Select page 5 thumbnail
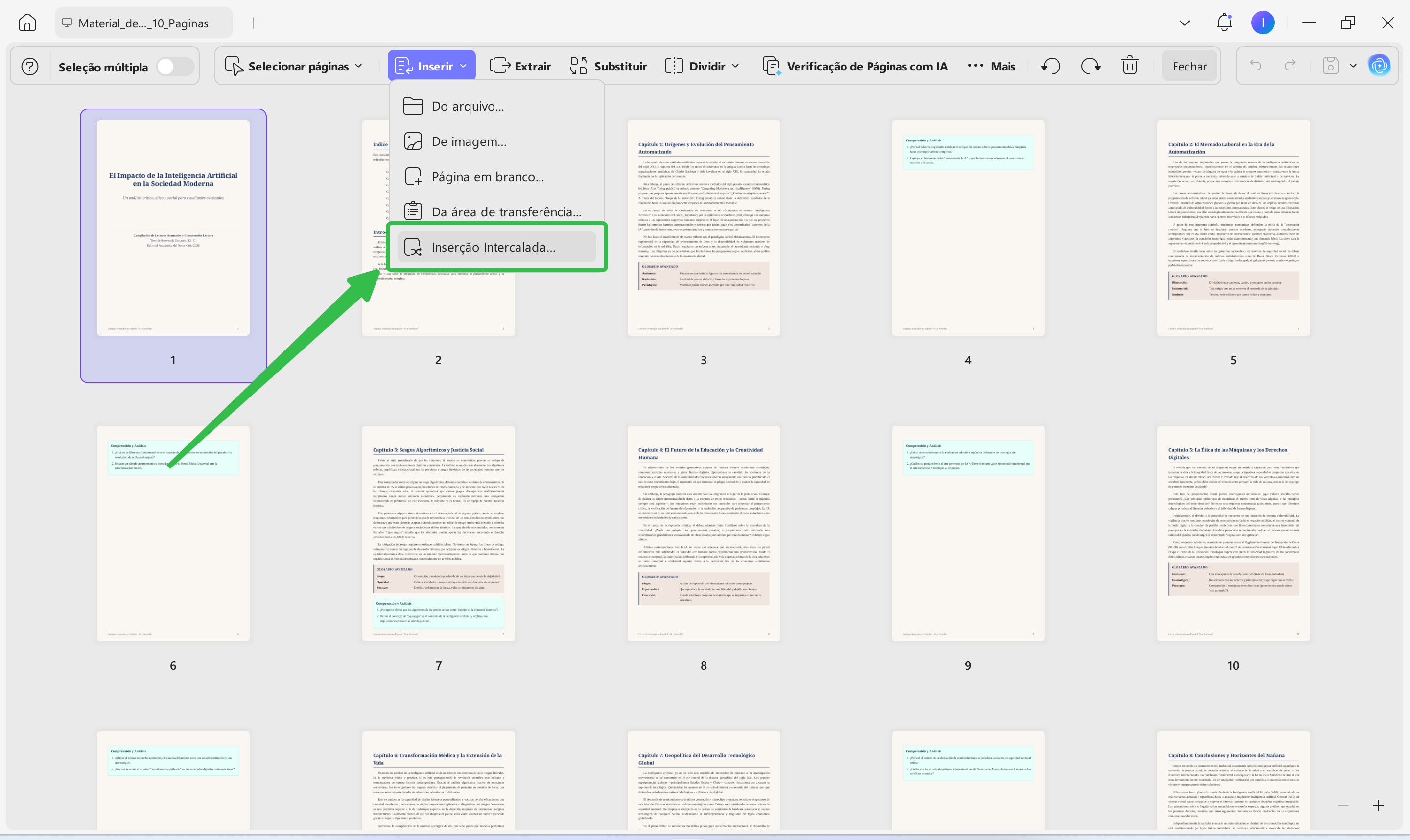The height and width of the screenshot is (840, 1410). [1233, 228]
